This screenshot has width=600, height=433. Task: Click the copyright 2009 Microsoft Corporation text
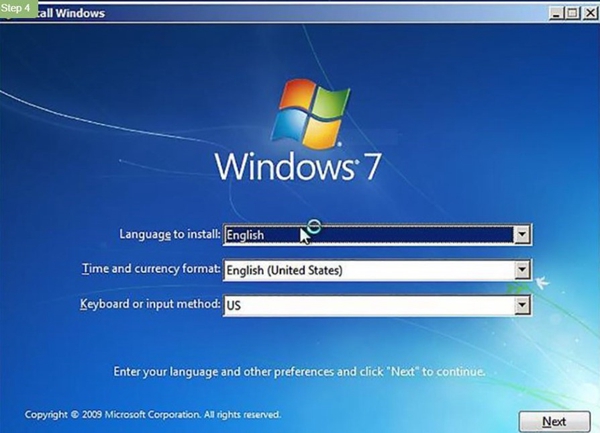[153, 415]
